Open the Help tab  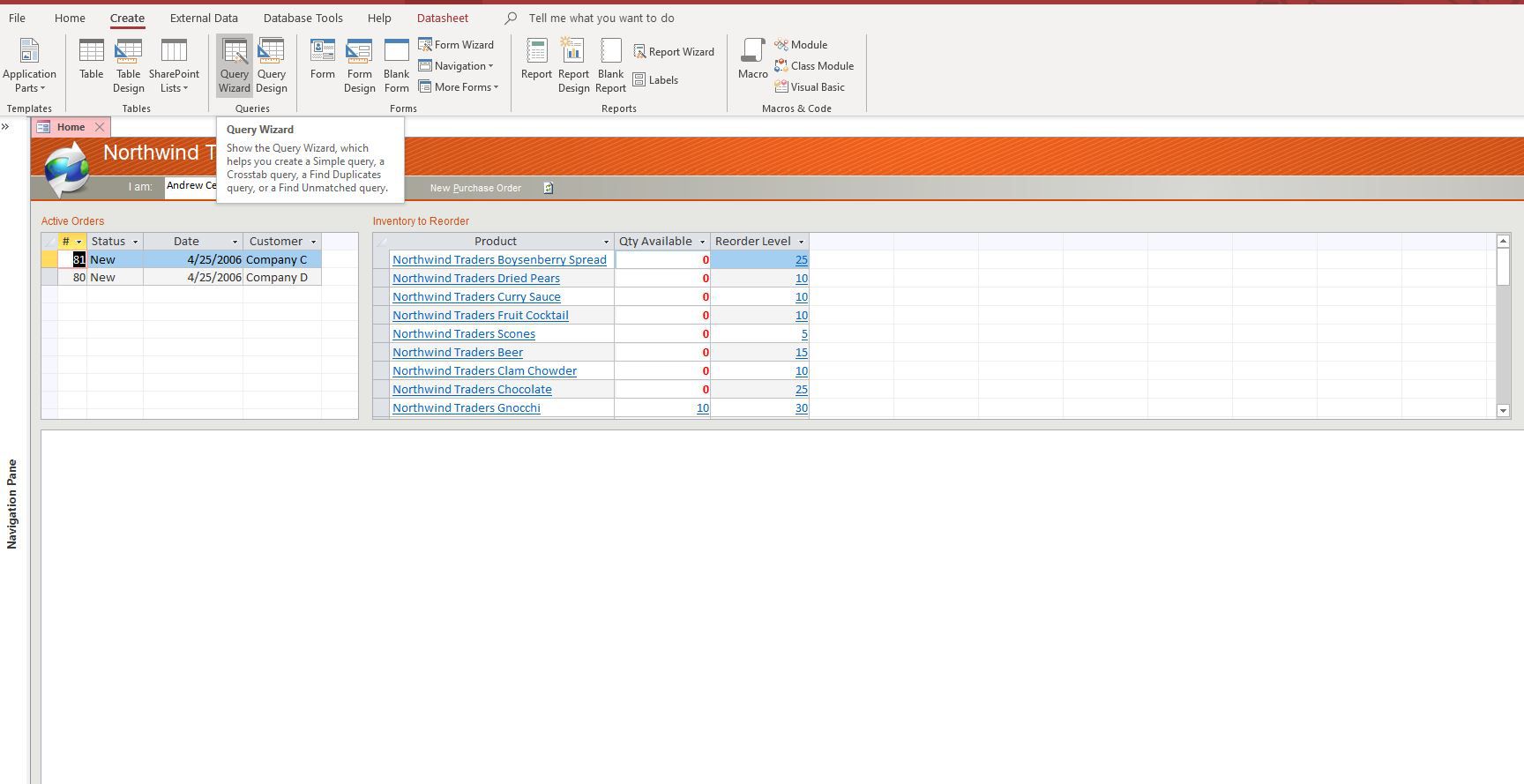379,18
